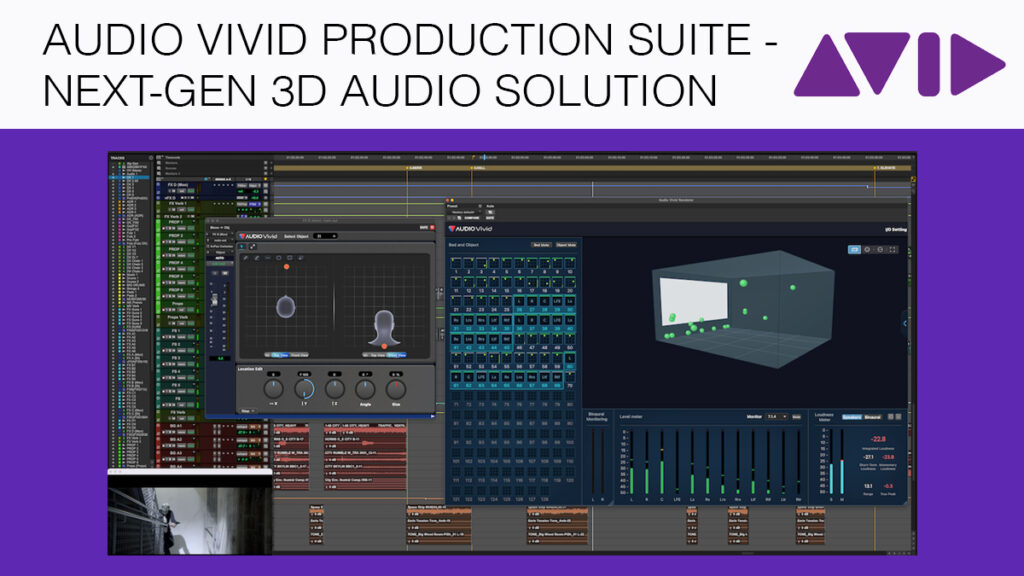The image size is (1024, 576).
Task: Open the I/O Setting link
Action: pos(894,228)
